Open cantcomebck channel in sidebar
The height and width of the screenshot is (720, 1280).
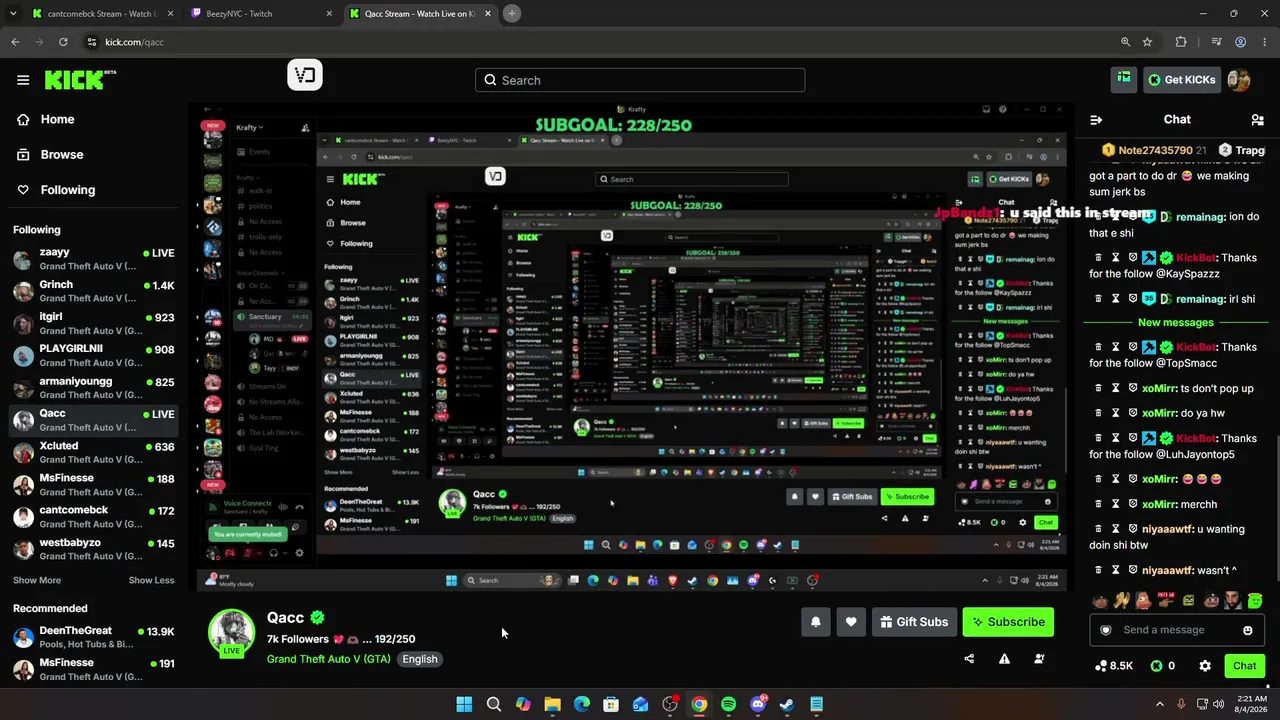pyautogui.click(x=94, y=517)
